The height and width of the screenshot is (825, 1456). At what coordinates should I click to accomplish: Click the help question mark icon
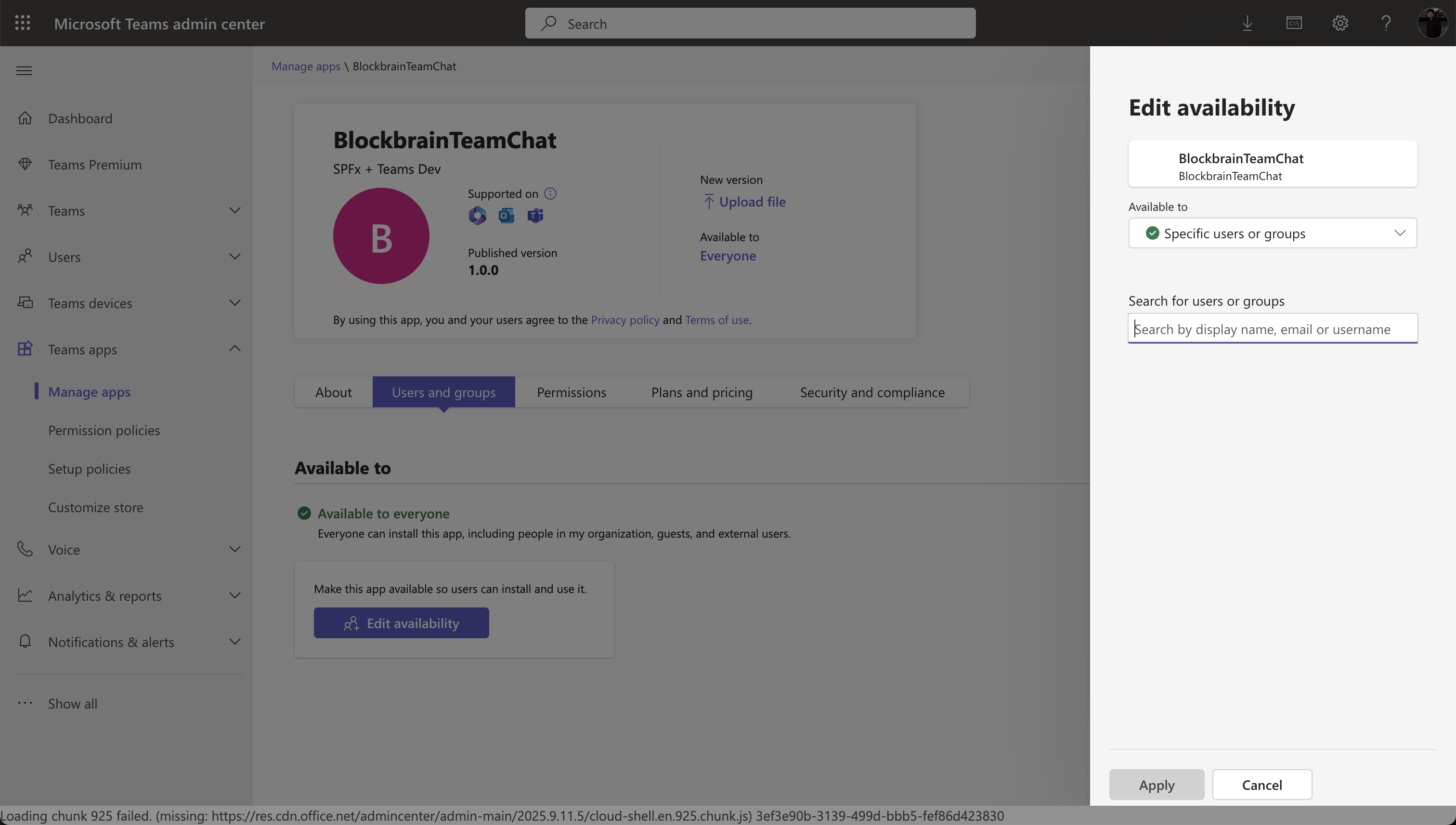click(x=1386, y=23)
